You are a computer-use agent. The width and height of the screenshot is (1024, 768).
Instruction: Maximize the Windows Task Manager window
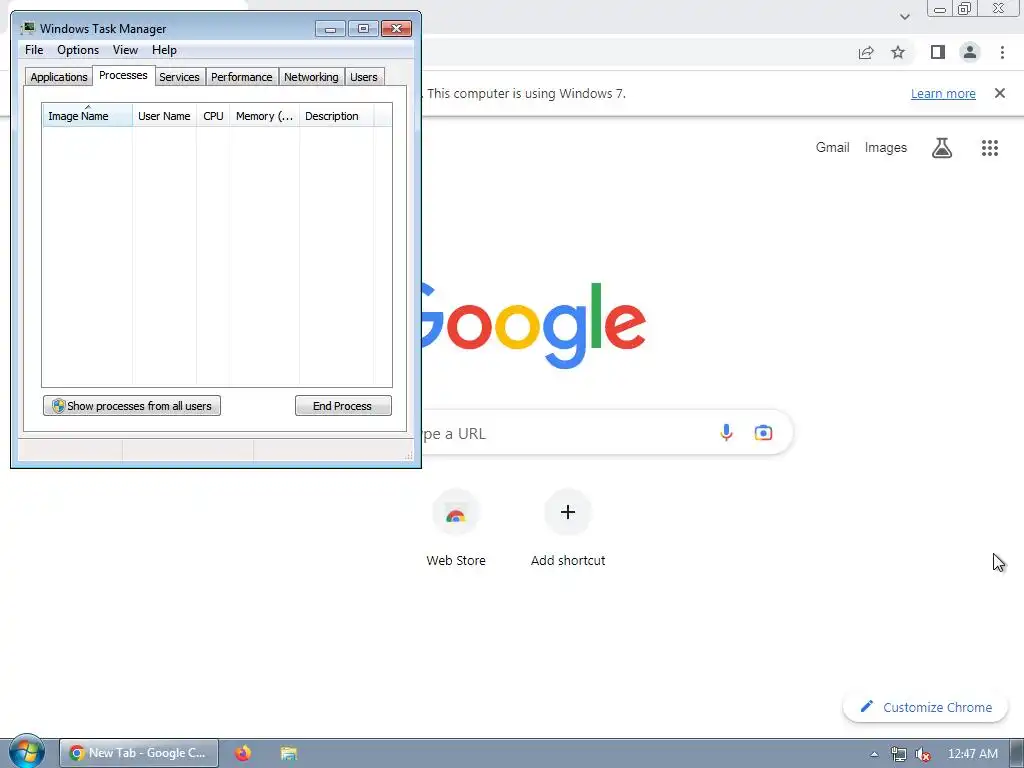pos(363,29)
